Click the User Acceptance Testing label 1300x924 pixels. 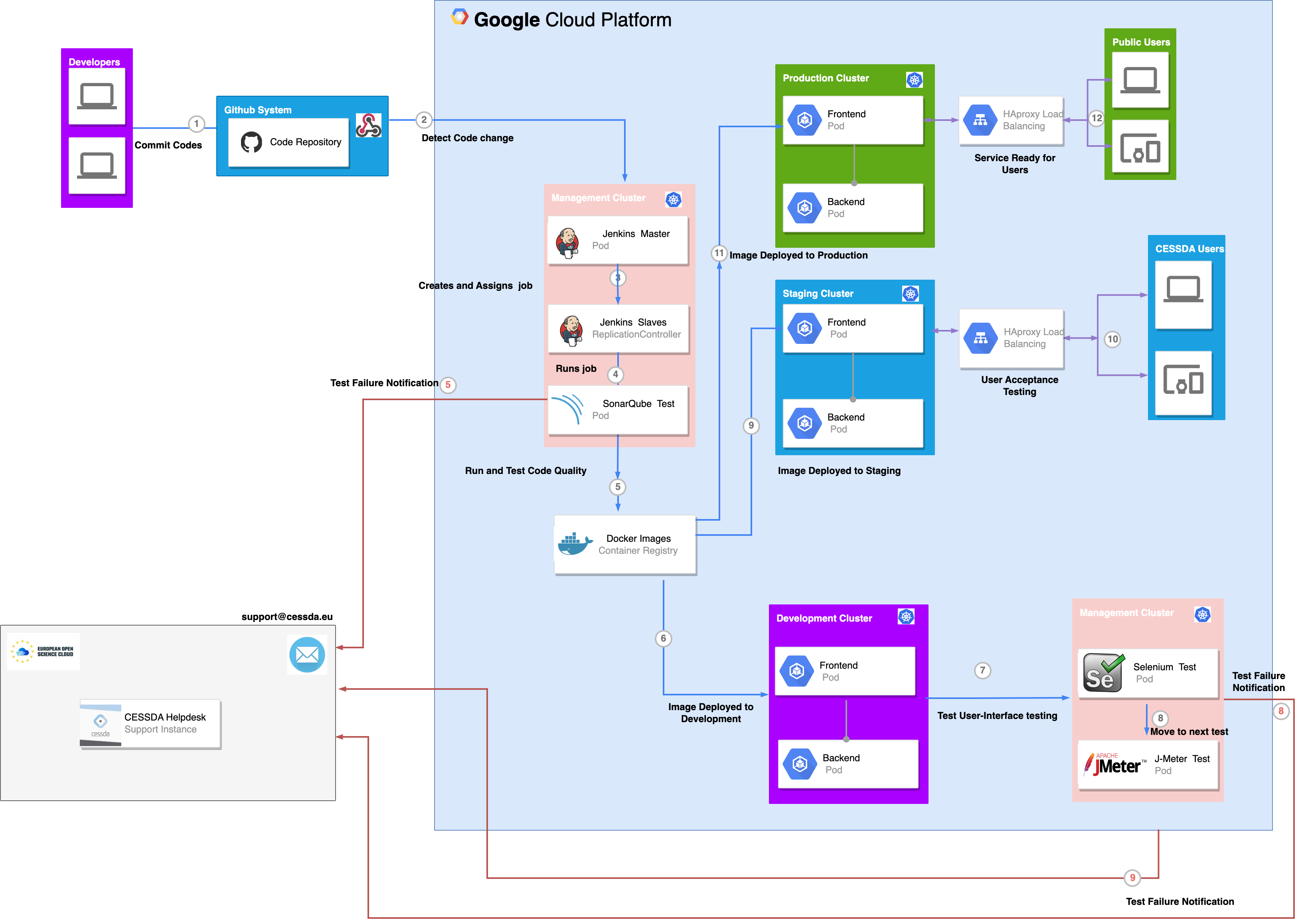pos(1019,386)
